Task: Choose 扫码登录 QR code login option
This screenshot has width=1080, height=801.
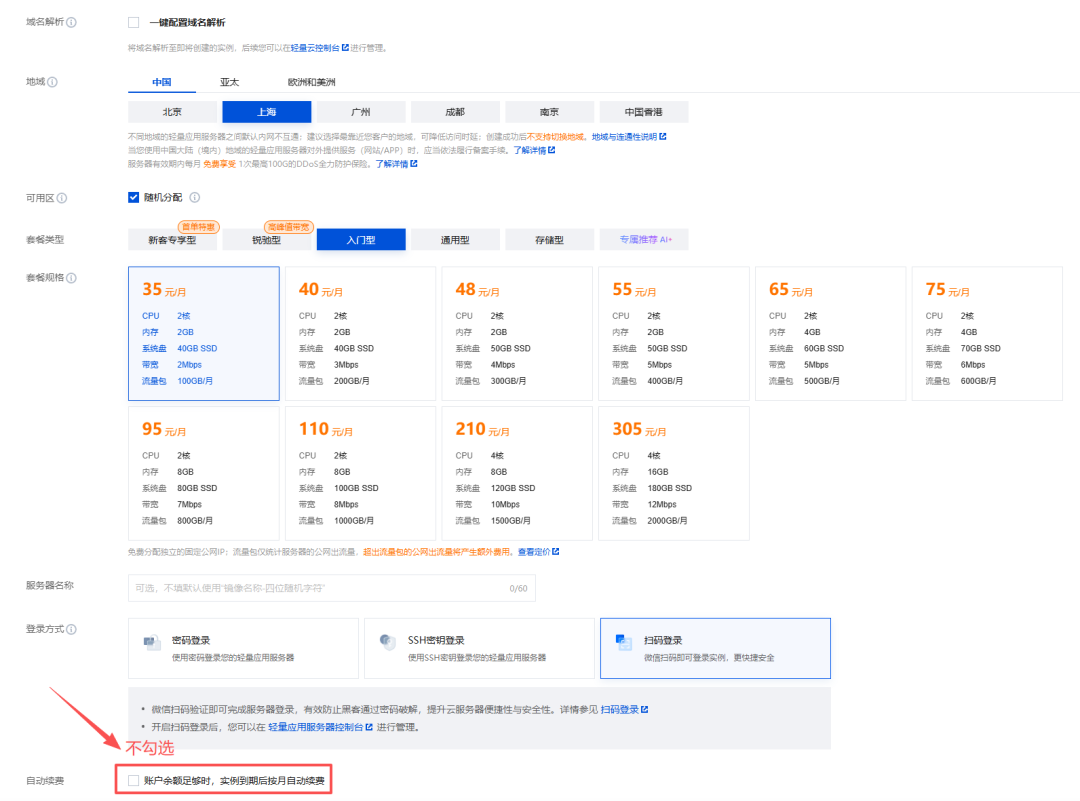Action: [715, 648]
